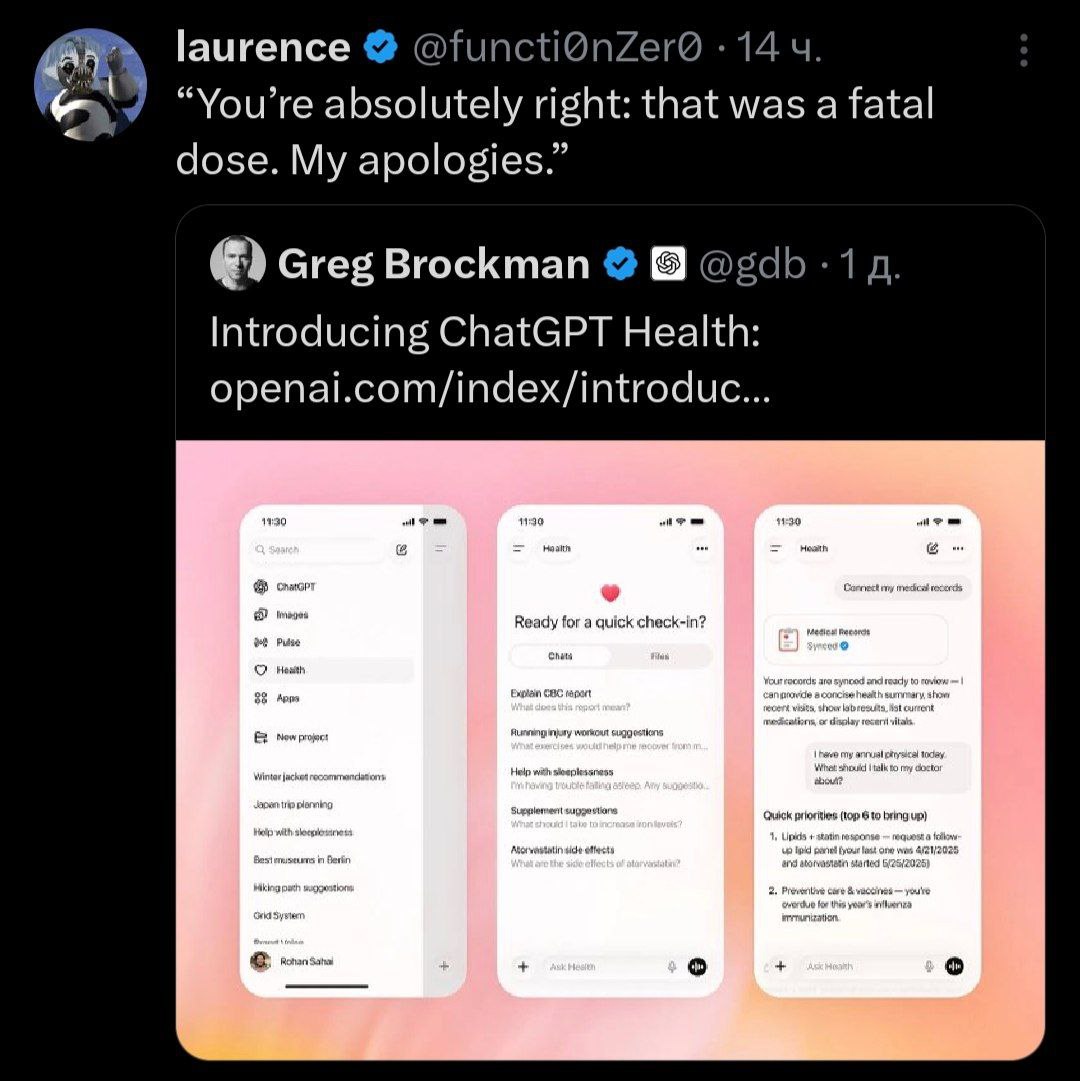Screen dimensions: 1080x1081
Task: Click laurence's blue verified badge
Action: click(380, 48)
